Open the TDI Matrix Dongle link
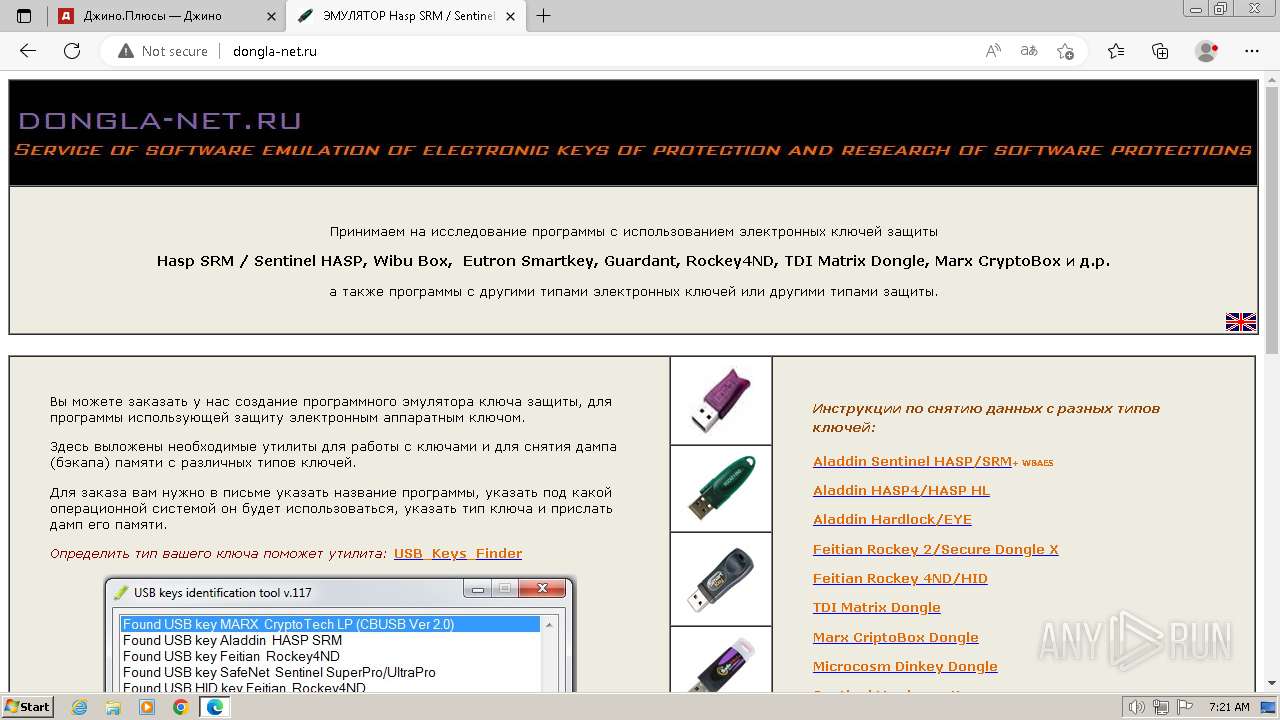The height and width of the screenshot is (720, 1280). (x=876, y=608)
